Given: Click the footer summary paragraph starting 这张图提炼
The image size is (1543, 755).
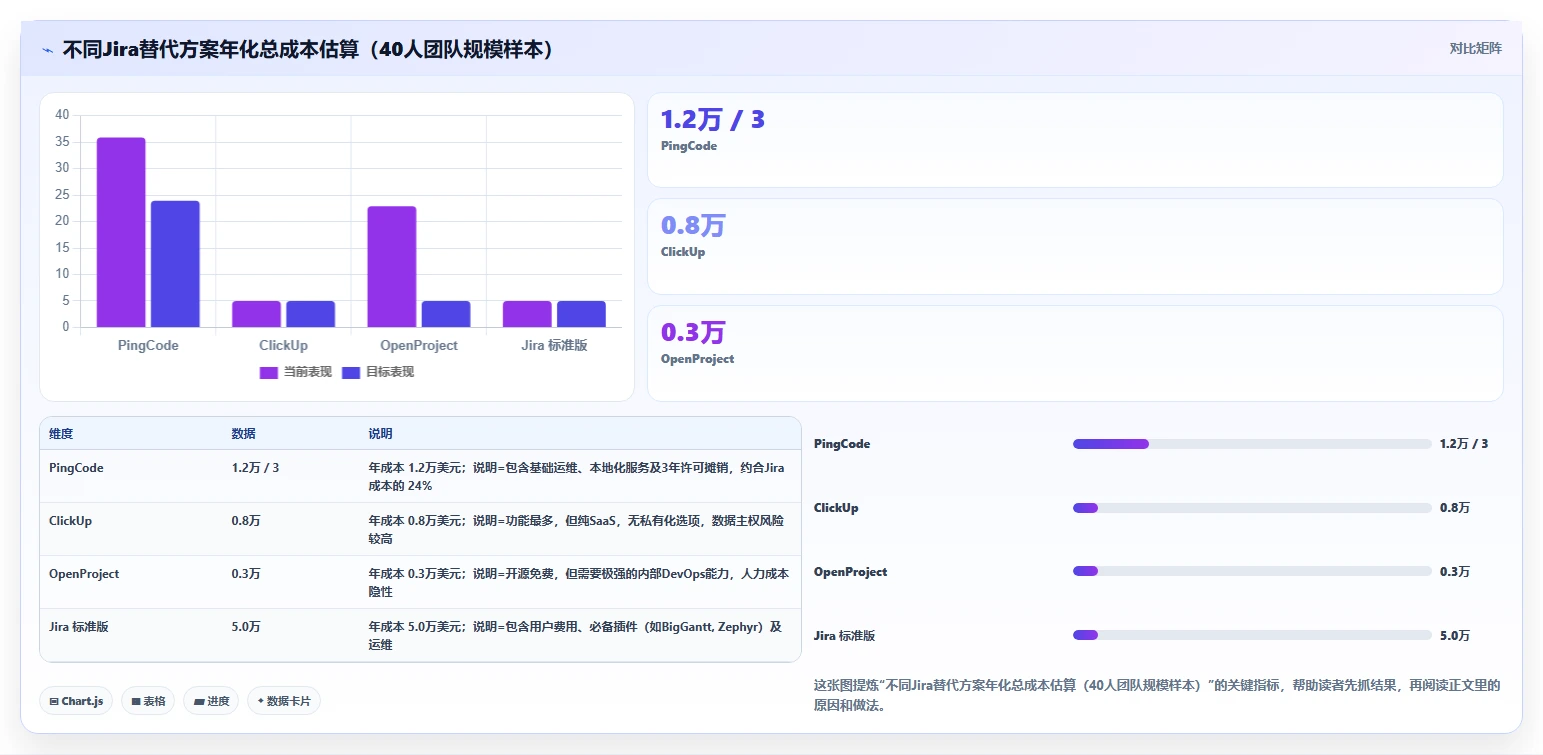Looking at the screenshot, I should (x=1157, y=695).
